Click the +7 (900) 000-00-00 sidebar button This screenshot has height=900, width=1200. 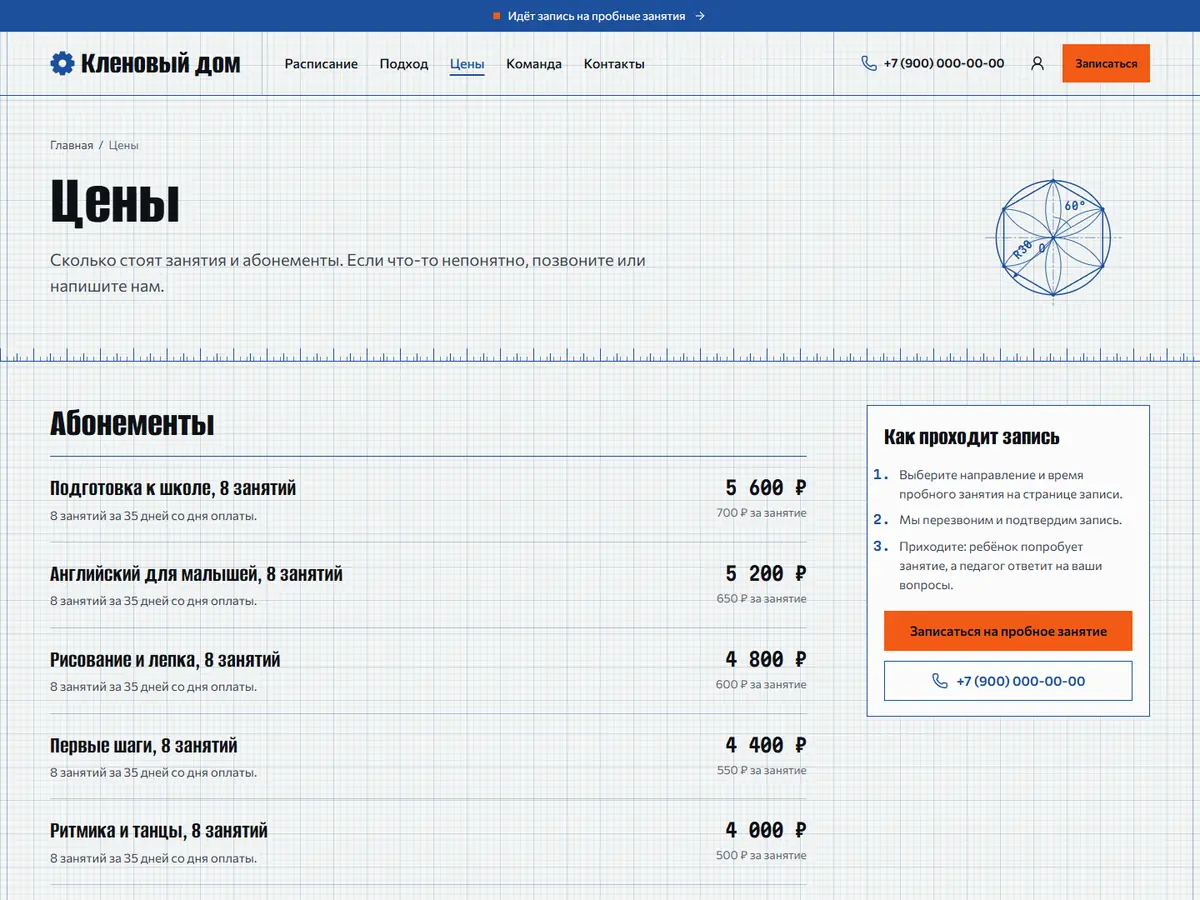click(x=1008, y=681)
